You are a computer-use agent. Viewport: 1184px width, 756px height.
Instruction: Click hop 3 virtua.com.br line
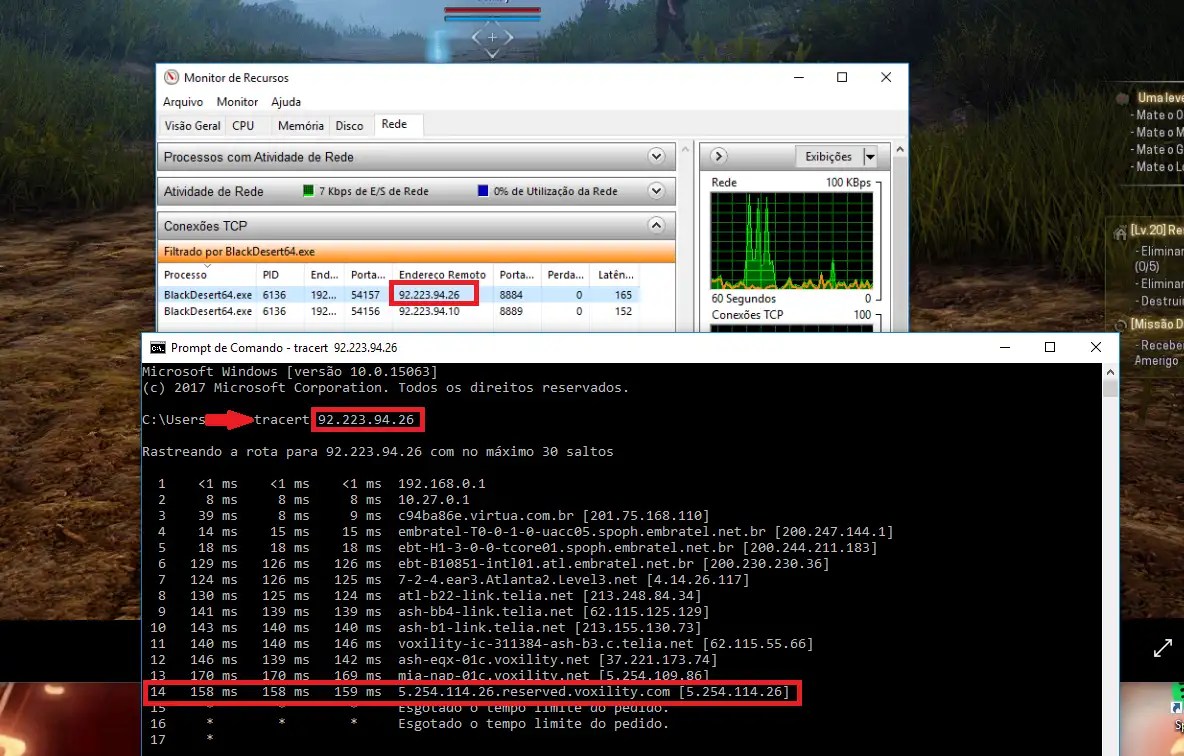point(430,516)
